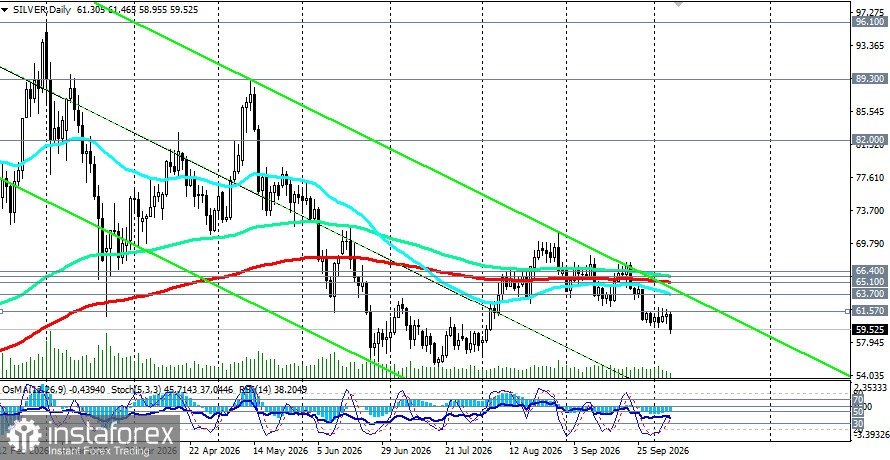Screen dimensions: 890x460
Task: Click the 25 Sep 2026 date label
Action: click(662, 450)
